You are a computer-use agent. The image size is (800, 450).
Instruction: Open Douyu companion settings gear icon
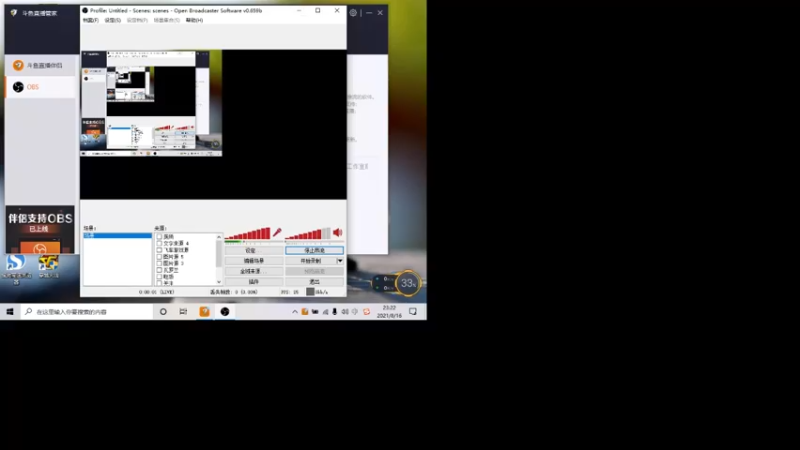[353, 13]
